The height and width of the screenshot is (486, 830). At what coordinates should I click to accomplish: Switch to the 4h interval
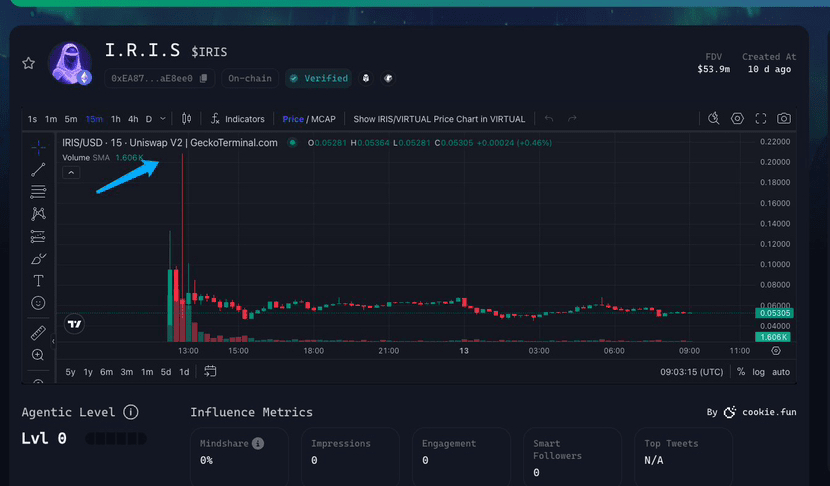click(133, 119)
